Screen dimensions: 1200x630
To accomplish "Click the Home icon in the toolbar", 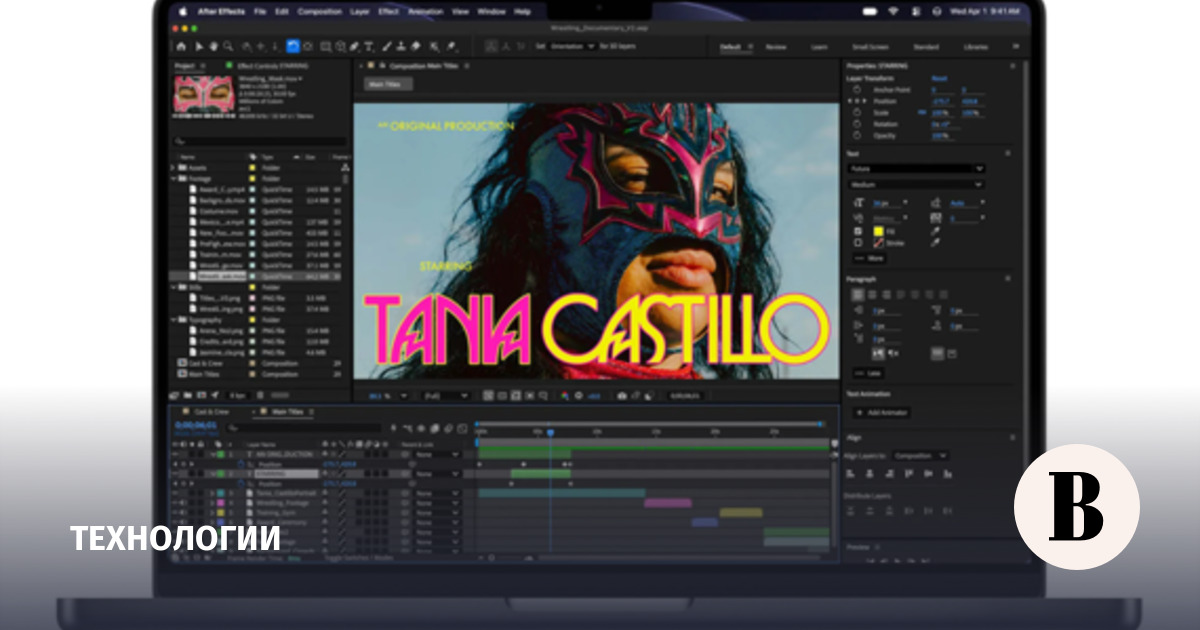I will (181, 46).
